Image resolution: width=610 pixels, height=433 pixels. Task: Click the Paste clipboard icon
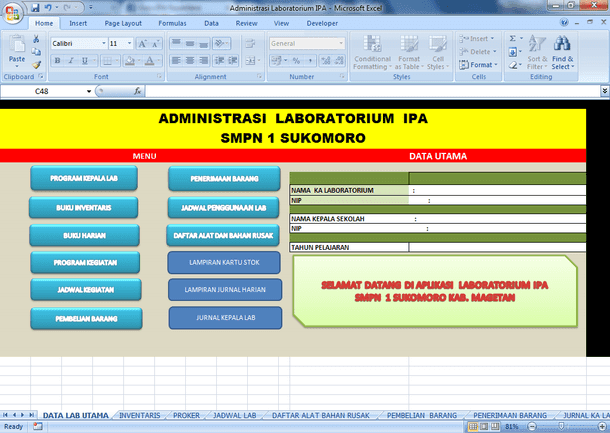pyautogui.click(x=17, y=43)
